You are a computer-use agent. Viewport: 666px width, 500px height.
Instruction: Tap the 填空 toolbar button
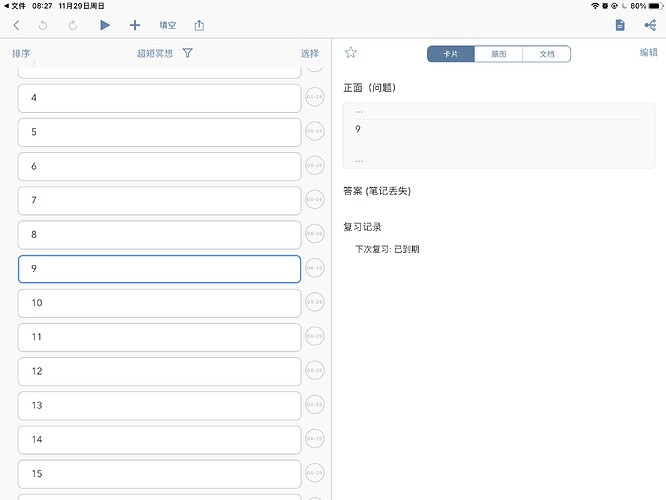[x=167, y=25]
